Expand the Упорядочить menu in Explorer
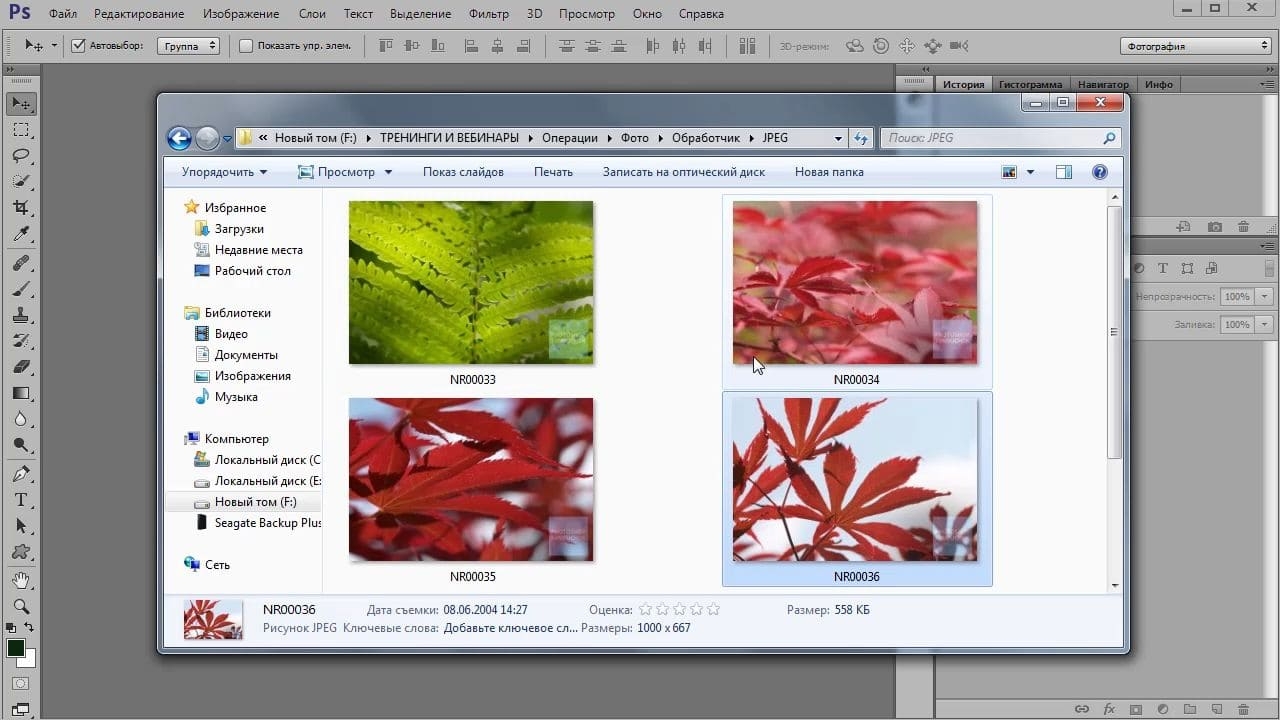1280x720 pixels. pos(225,172)
